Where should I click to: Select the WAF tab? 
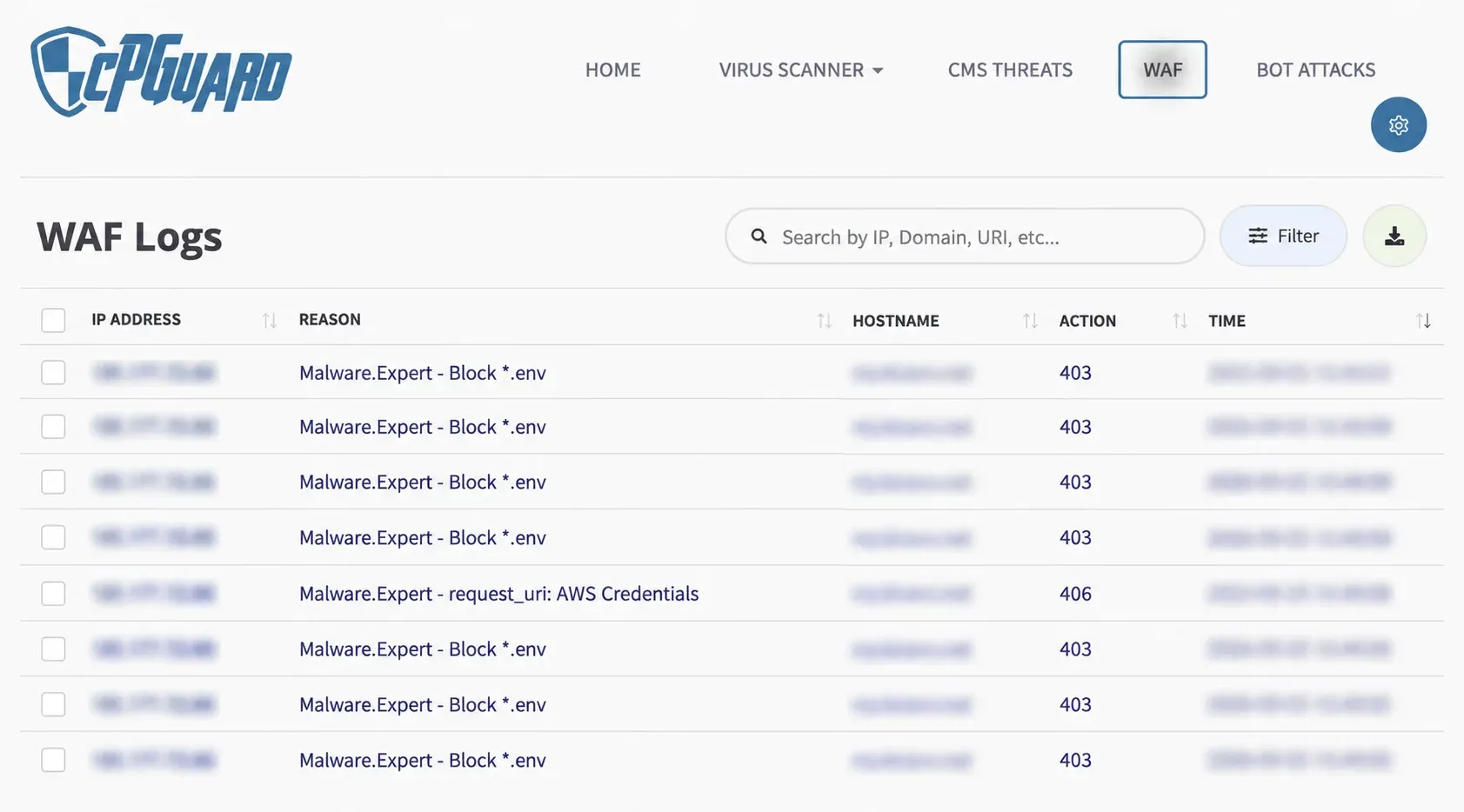(1162, 70)
